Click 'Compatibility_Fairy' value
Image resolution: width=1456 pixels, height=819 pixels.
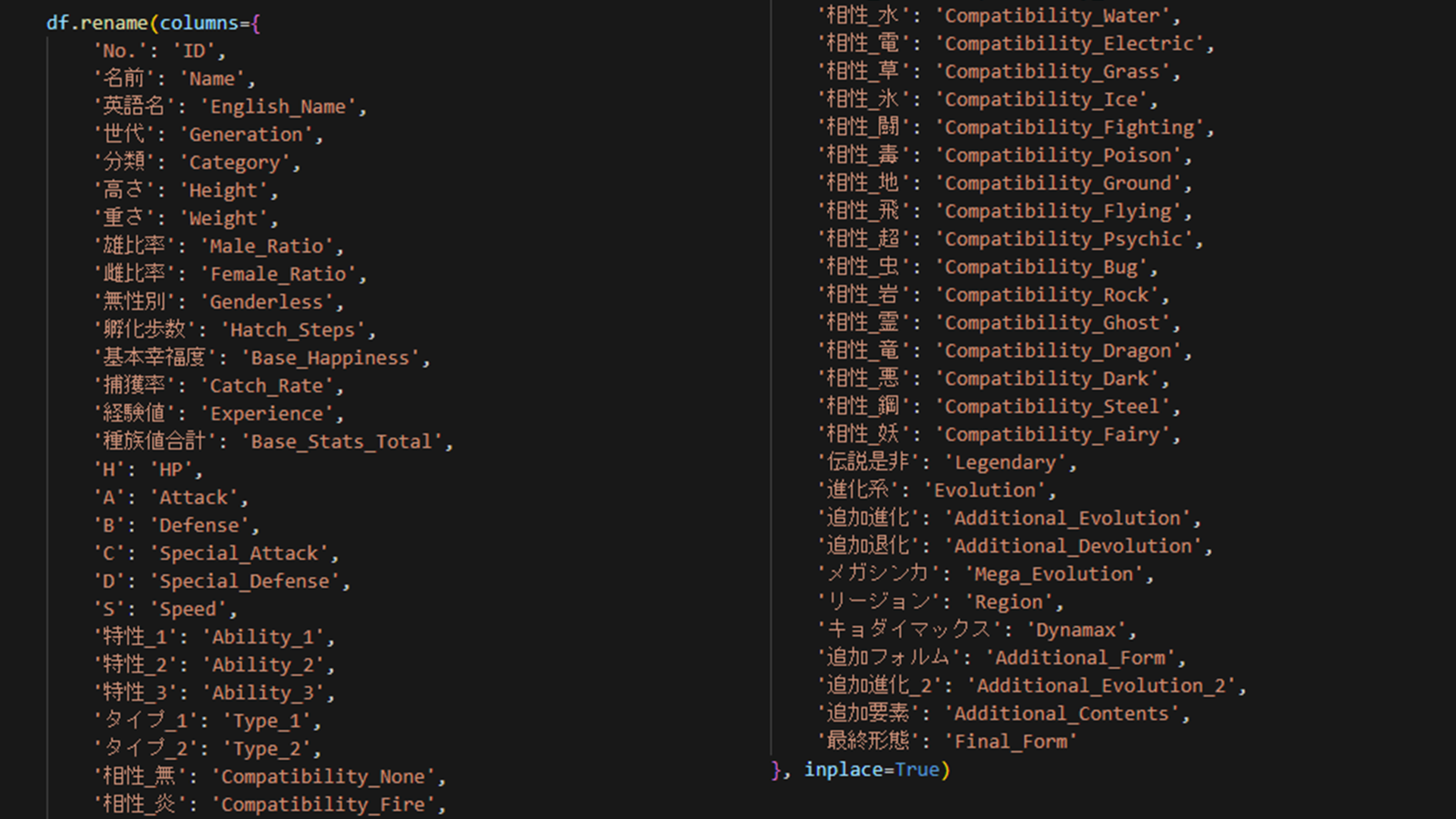pos(1052,434)
